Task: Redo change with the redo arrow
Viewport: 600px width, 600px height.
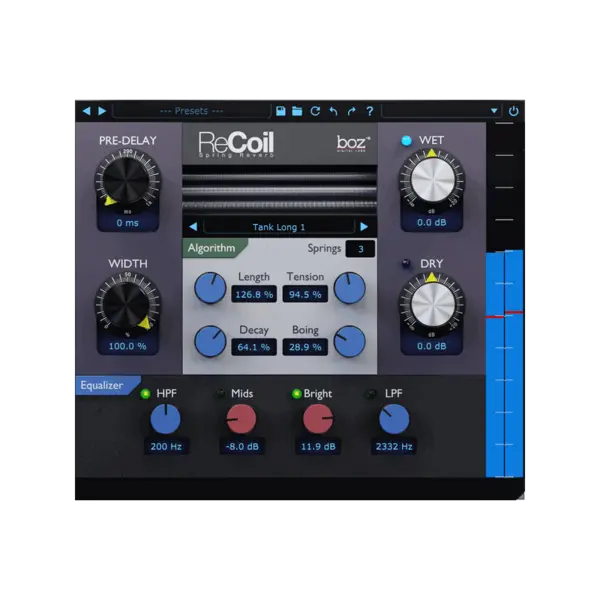Action: pyautogui.click(x=351, y=111)
